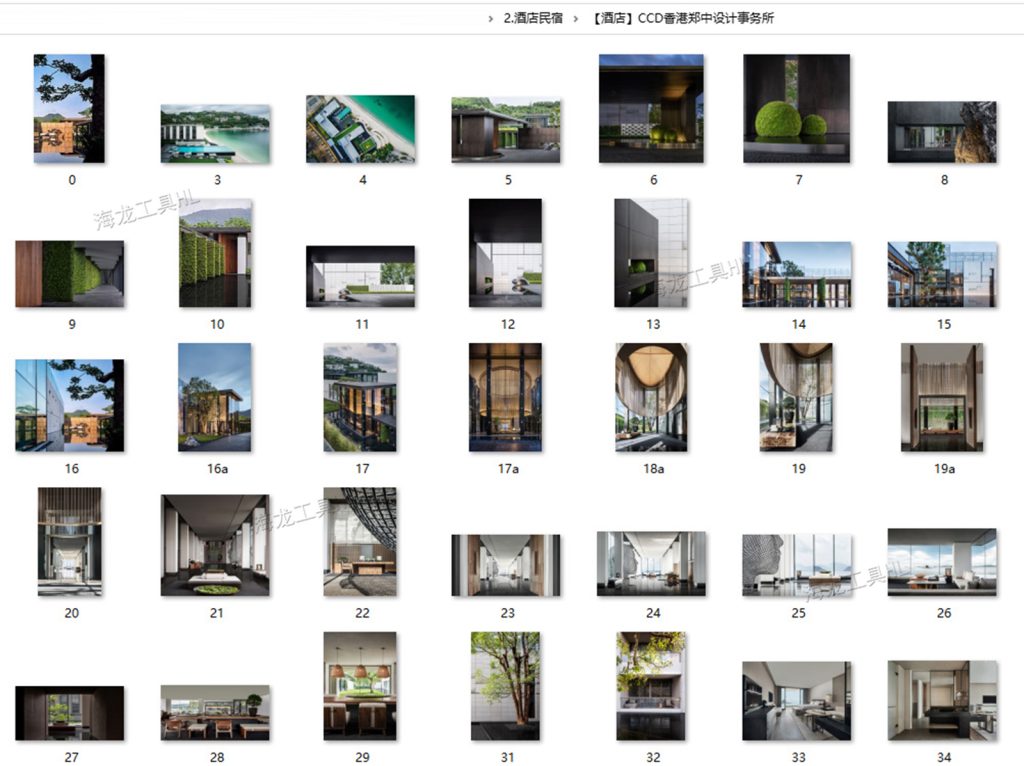Select thumbnail 14 with glass building
1024x766 pixels.
pyautogui.click(x=796, y=274)
